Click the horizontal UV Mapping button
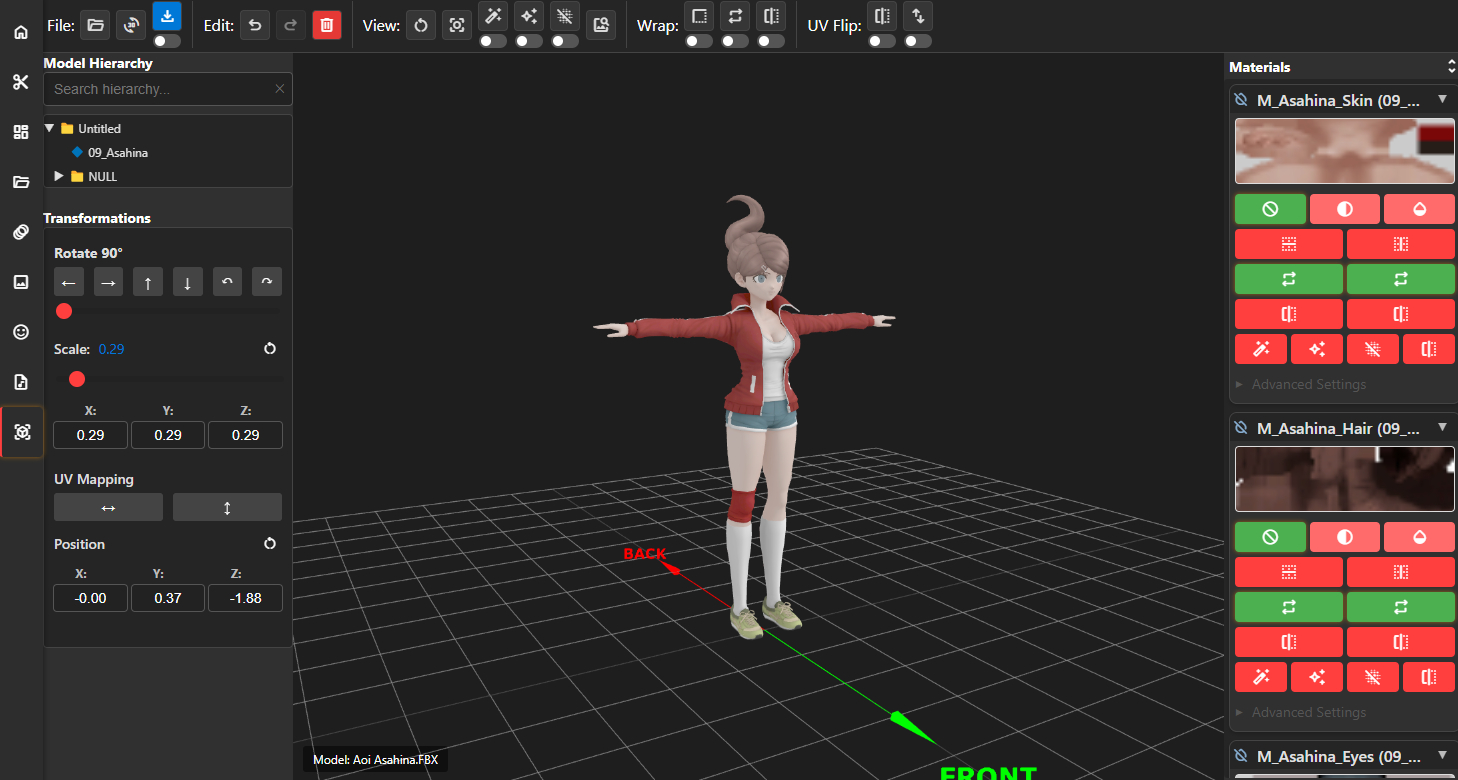 [x=108, y=508]
